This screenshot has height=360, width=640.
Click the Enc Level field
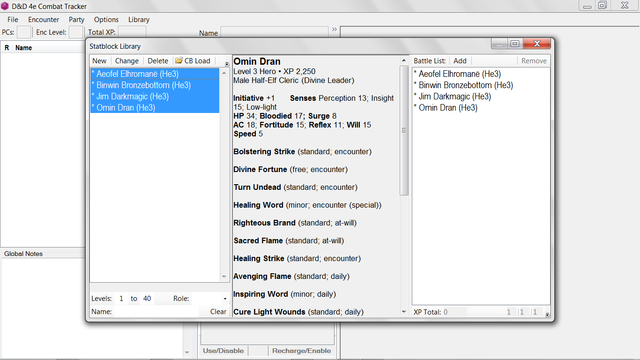[76, 32]
